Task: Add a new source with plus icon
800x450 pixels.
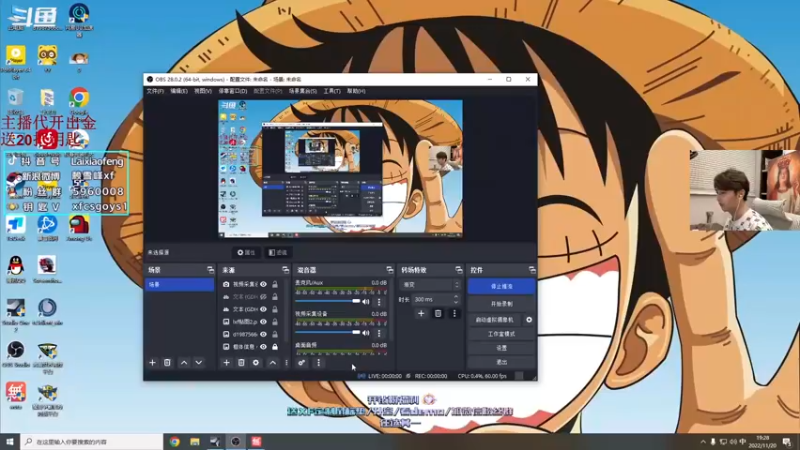Action: point(227,363)
